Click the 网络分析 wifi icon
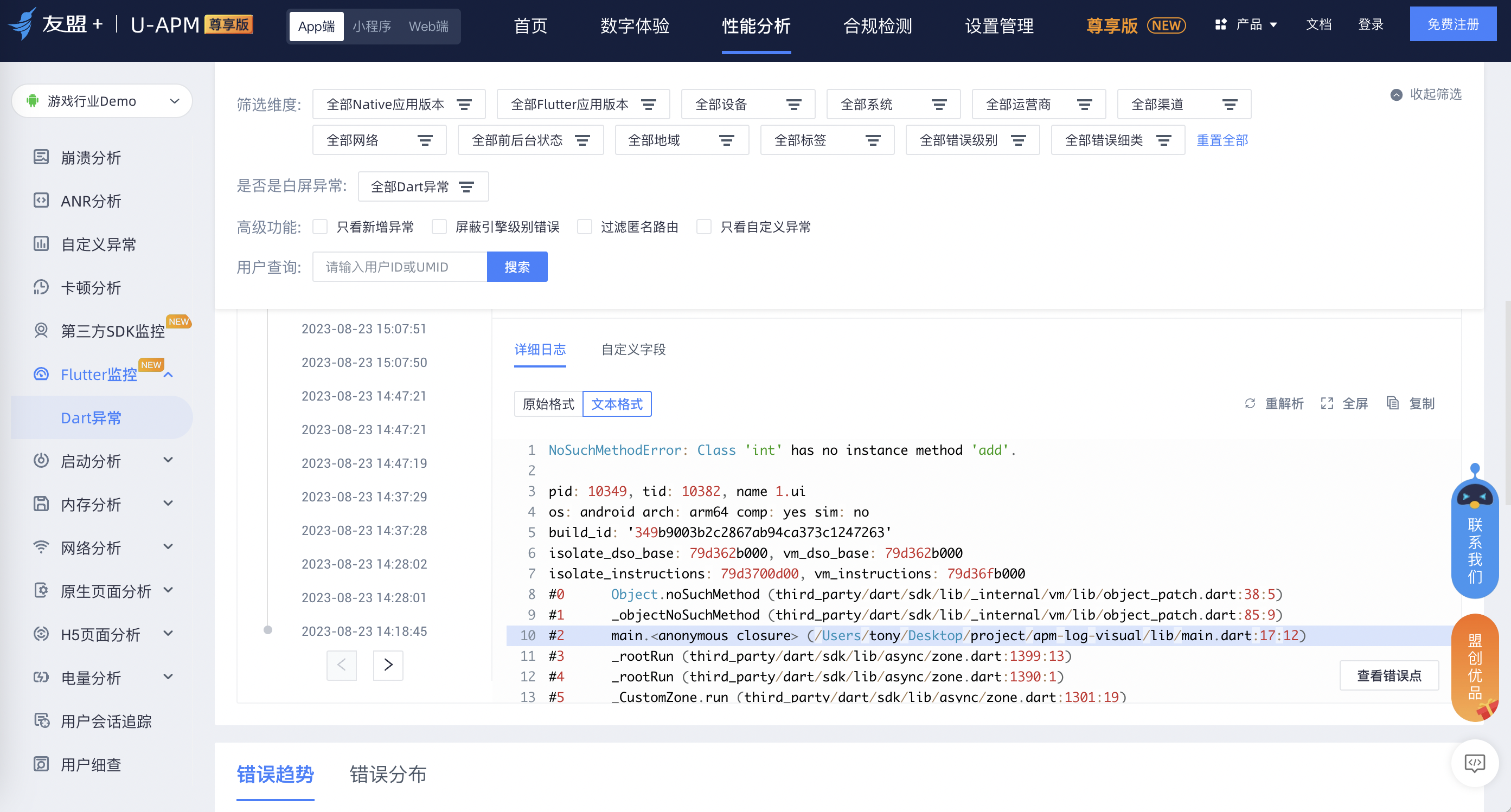The width and height of the screenshot is (1511, 812). pyautogui.click(x=41, y=547)
